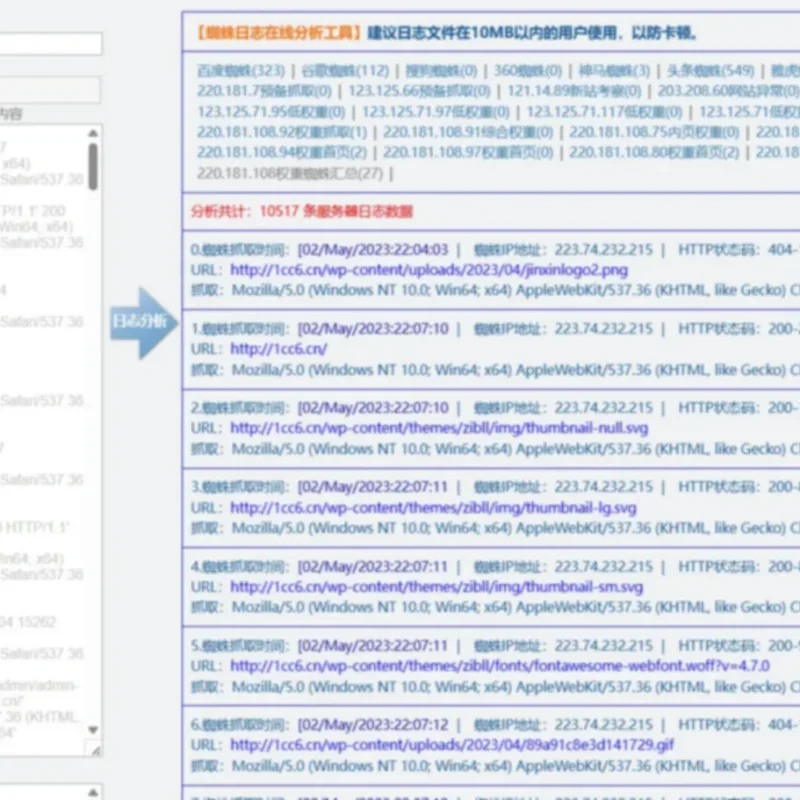Open the fontawesome-webfont.woff URL link
Image resolution: width=800 pixels, height=800 pixels.
(500, 666)
